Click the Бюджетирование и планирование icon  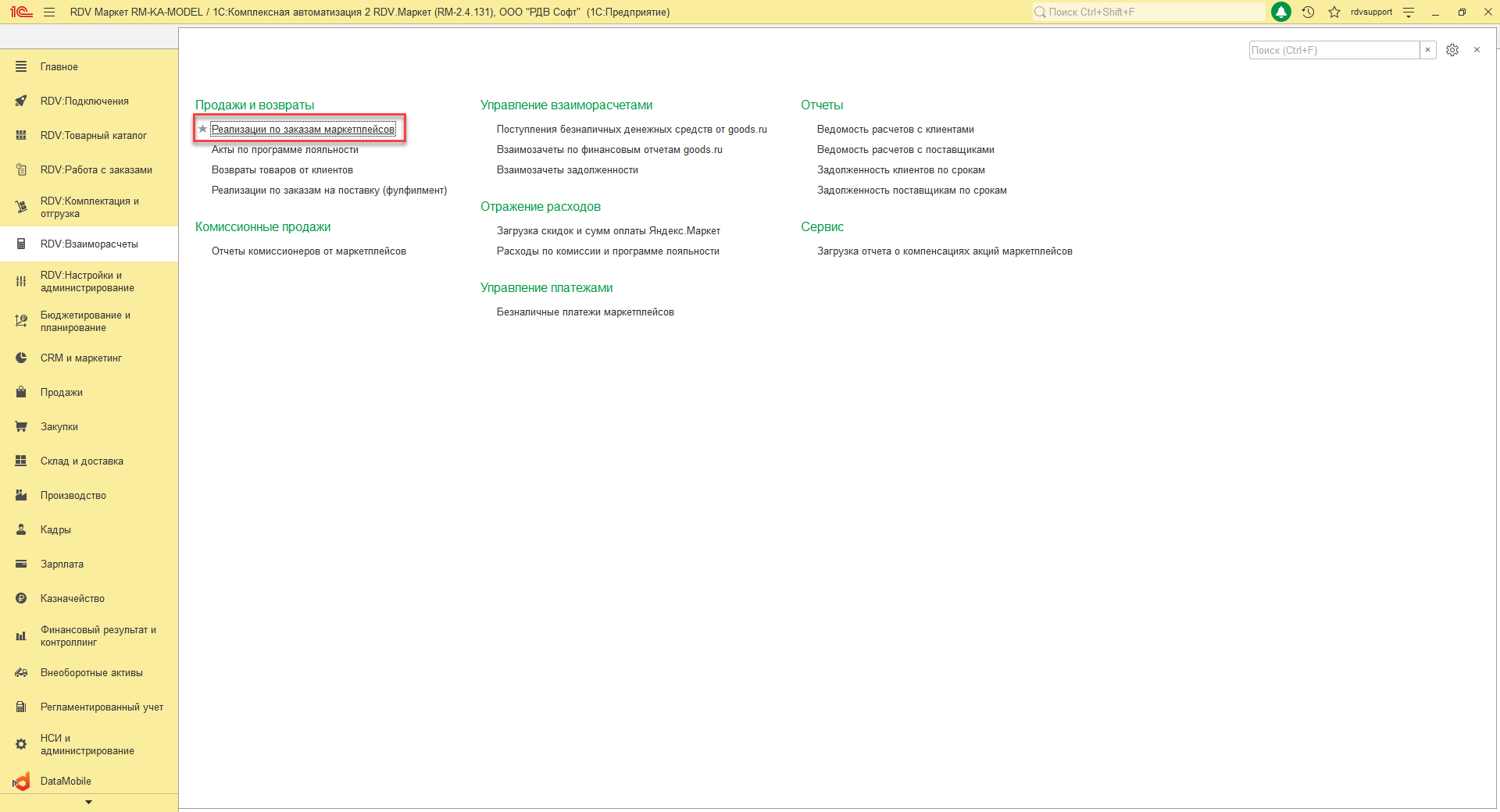click(21, 322)
